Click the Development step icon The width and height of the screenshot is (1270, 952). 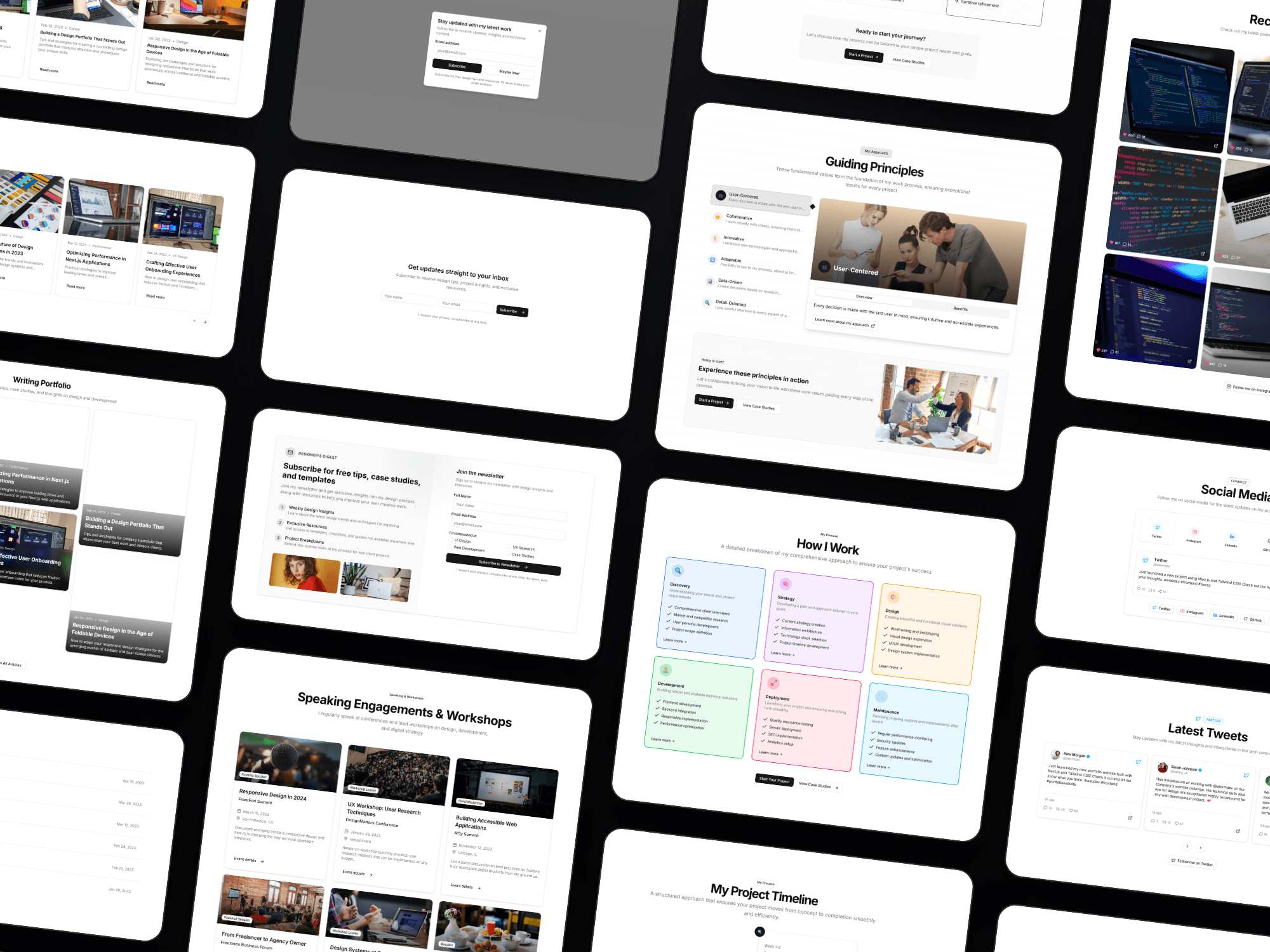[665, 670]
